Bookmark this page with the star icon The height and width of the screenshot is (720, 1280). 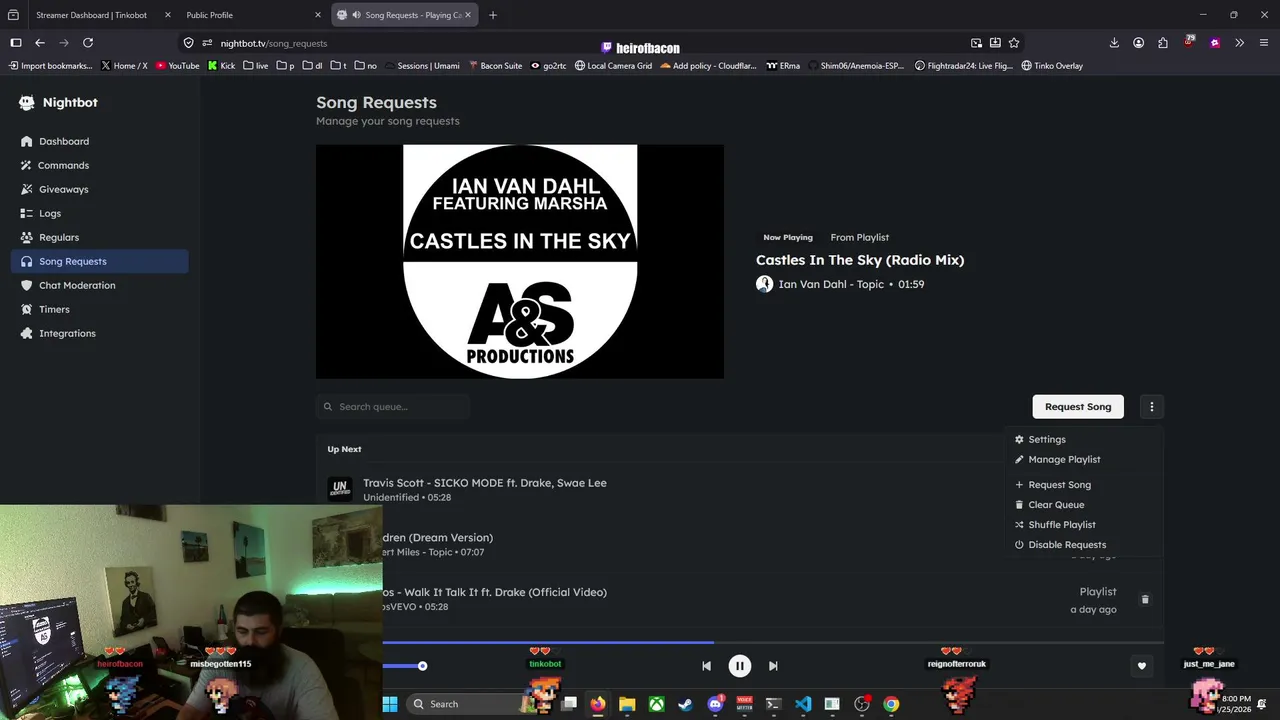1014,43
